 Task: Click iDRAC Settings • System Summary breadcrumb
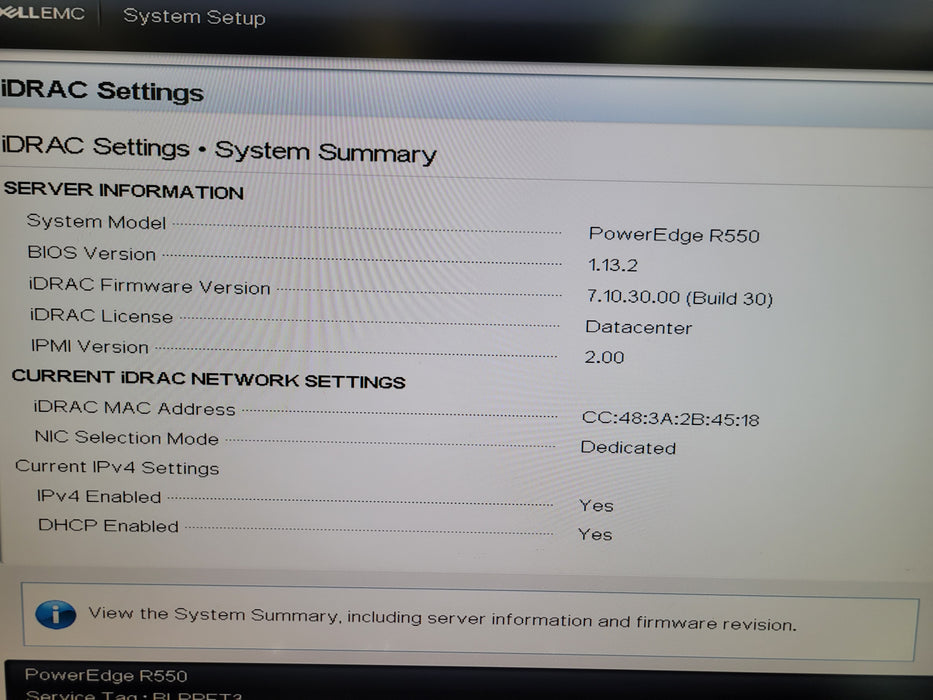[219, 149]
